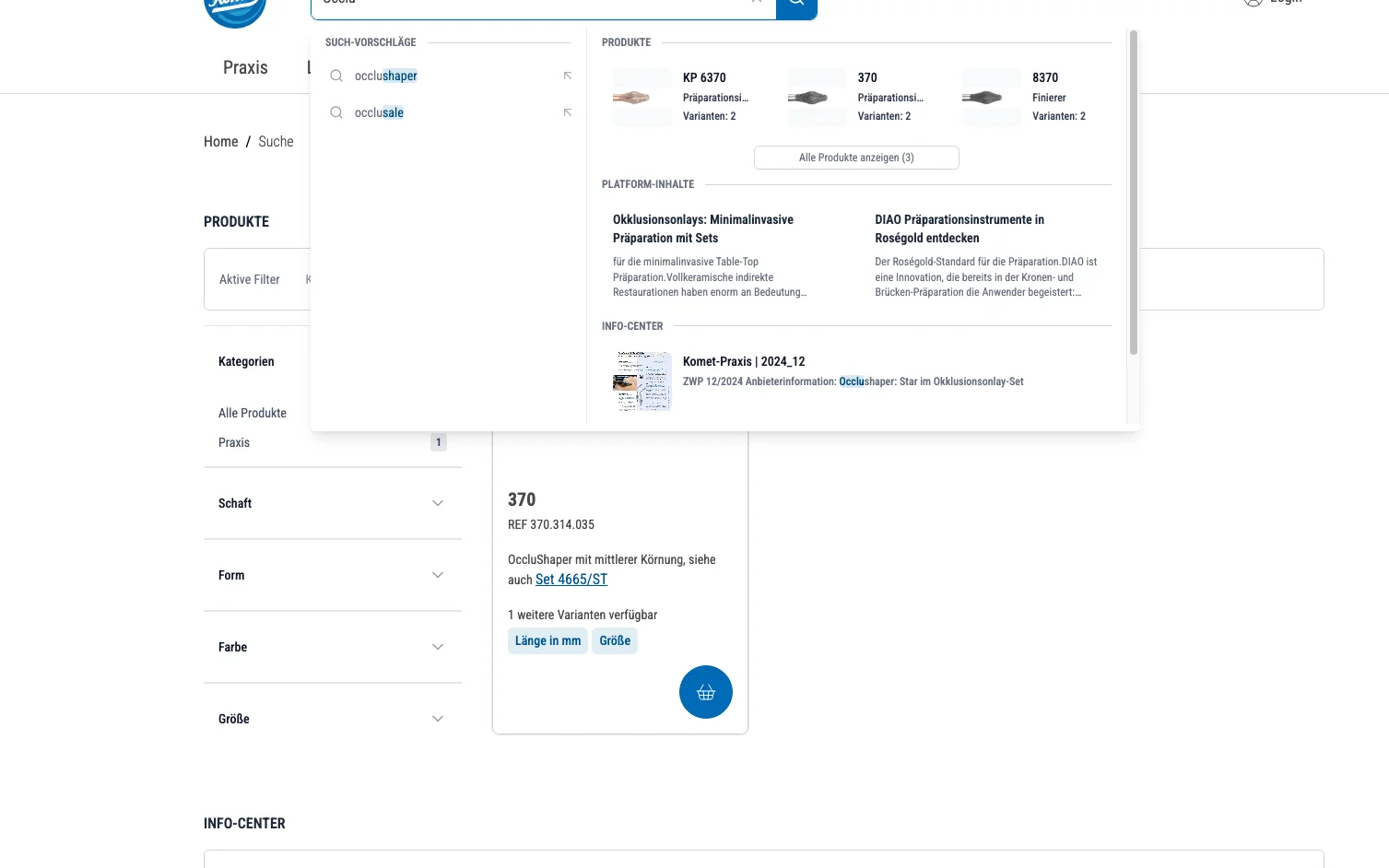This screenshot has height=868, width=1389.
Task: Go to Home breadcrumb
Action: (221, 141)
